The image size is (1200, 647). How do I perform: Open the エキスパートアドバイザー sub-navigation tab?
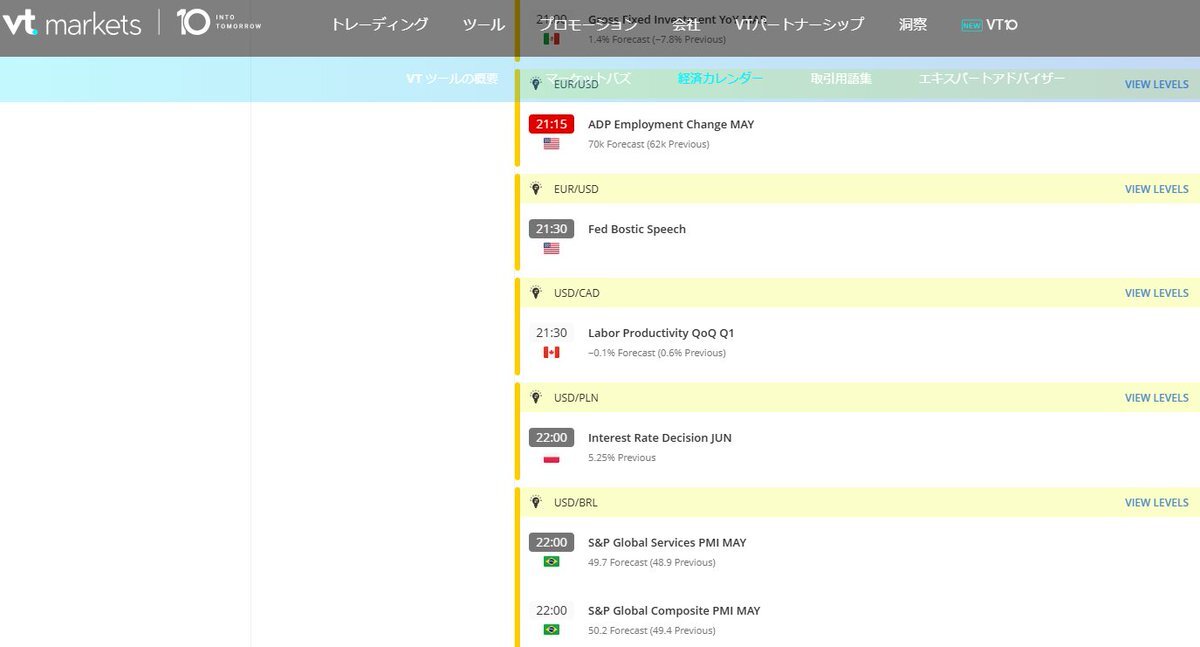[x=992, y=78]
